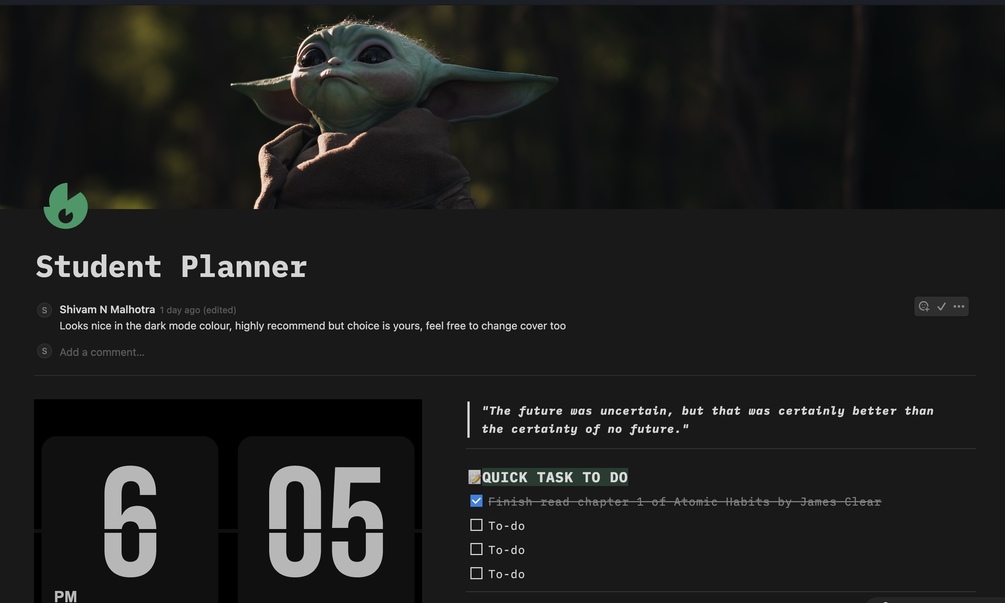Click the memo emoji before QUICK TASK TO DO
This screenshot has height=603, width=1005.
(474, 477)
